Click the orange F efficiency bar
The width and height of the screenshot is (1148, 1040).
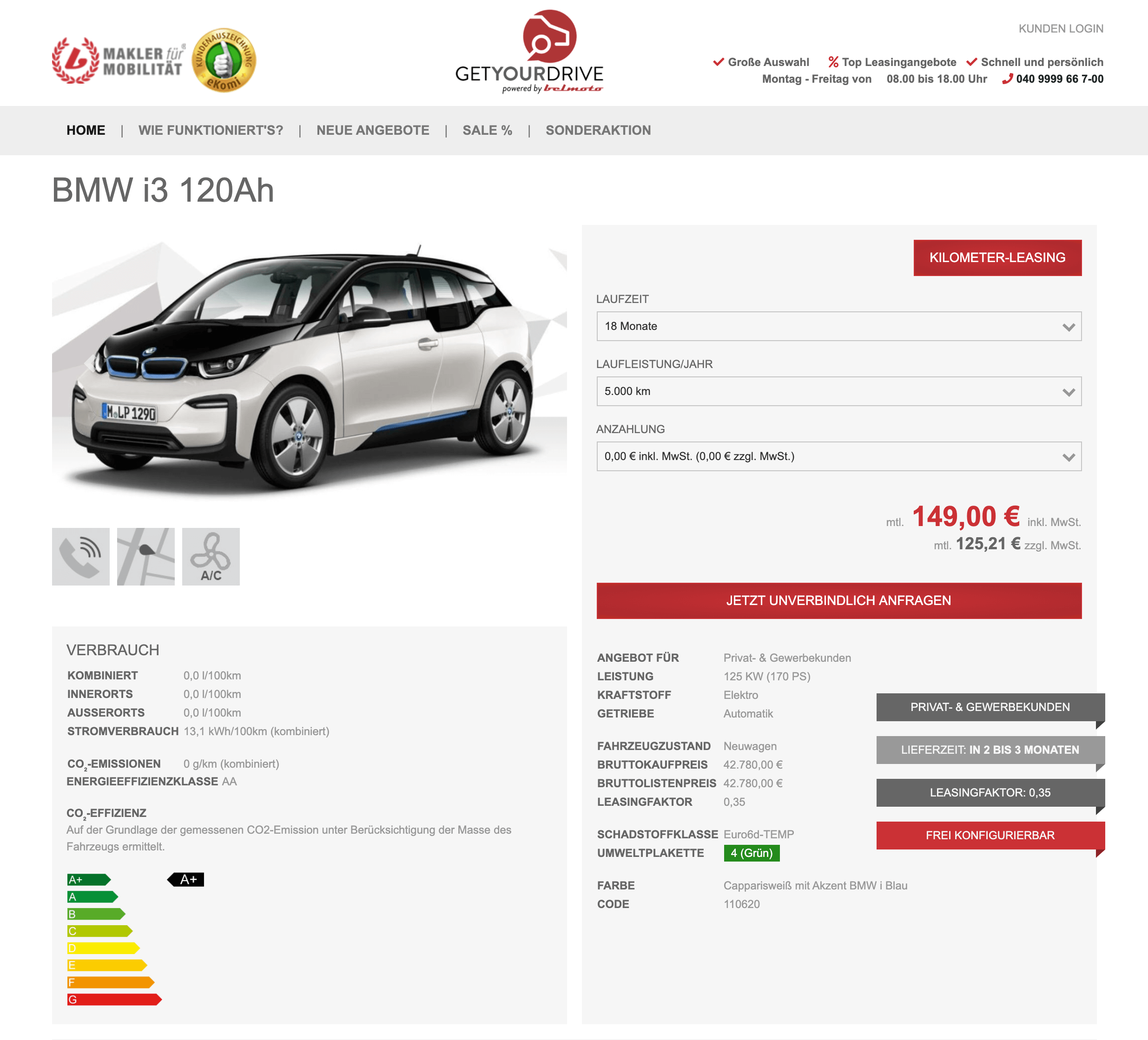coord(111,982)
